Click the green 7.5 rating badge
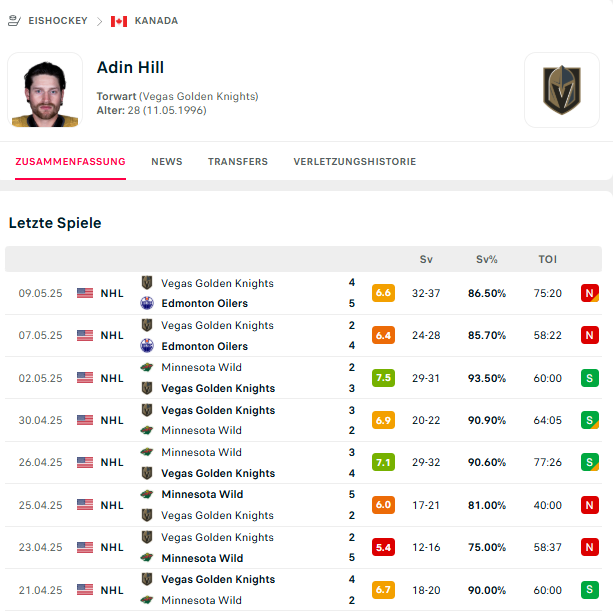 click(383, 378)
